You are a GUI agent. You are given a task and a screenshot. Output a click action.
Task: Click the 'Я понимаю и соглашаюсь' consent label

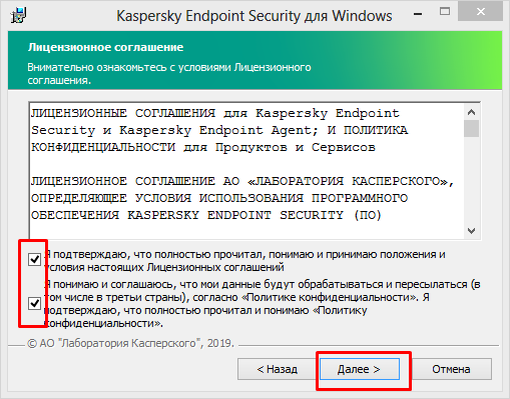(262, 304)
